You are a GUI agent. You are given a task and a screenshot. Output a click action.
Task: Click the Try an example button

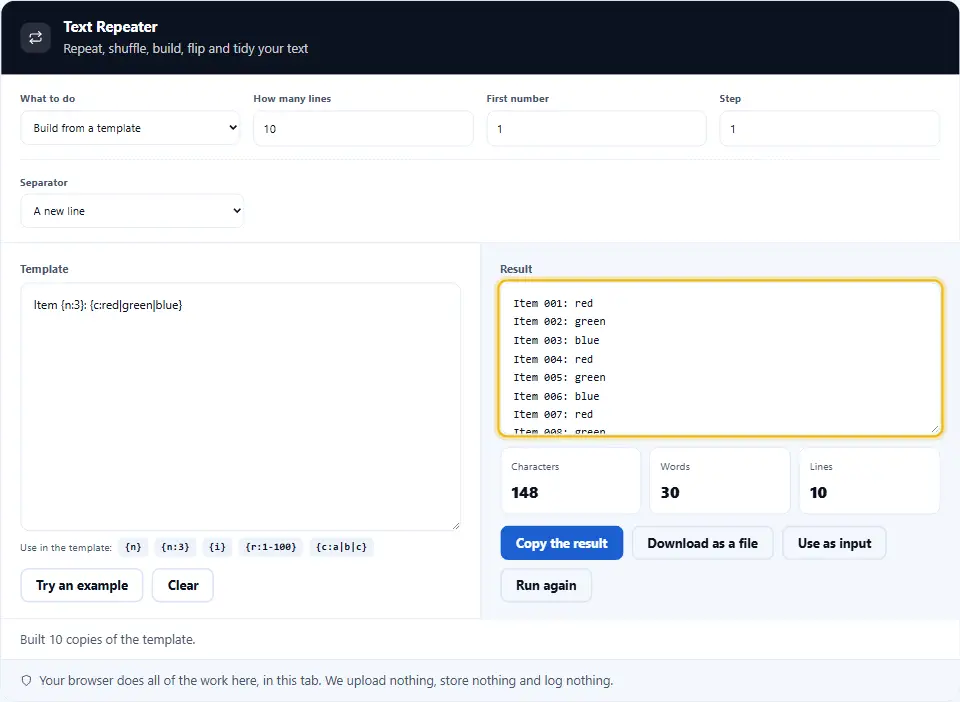point(82,586)
